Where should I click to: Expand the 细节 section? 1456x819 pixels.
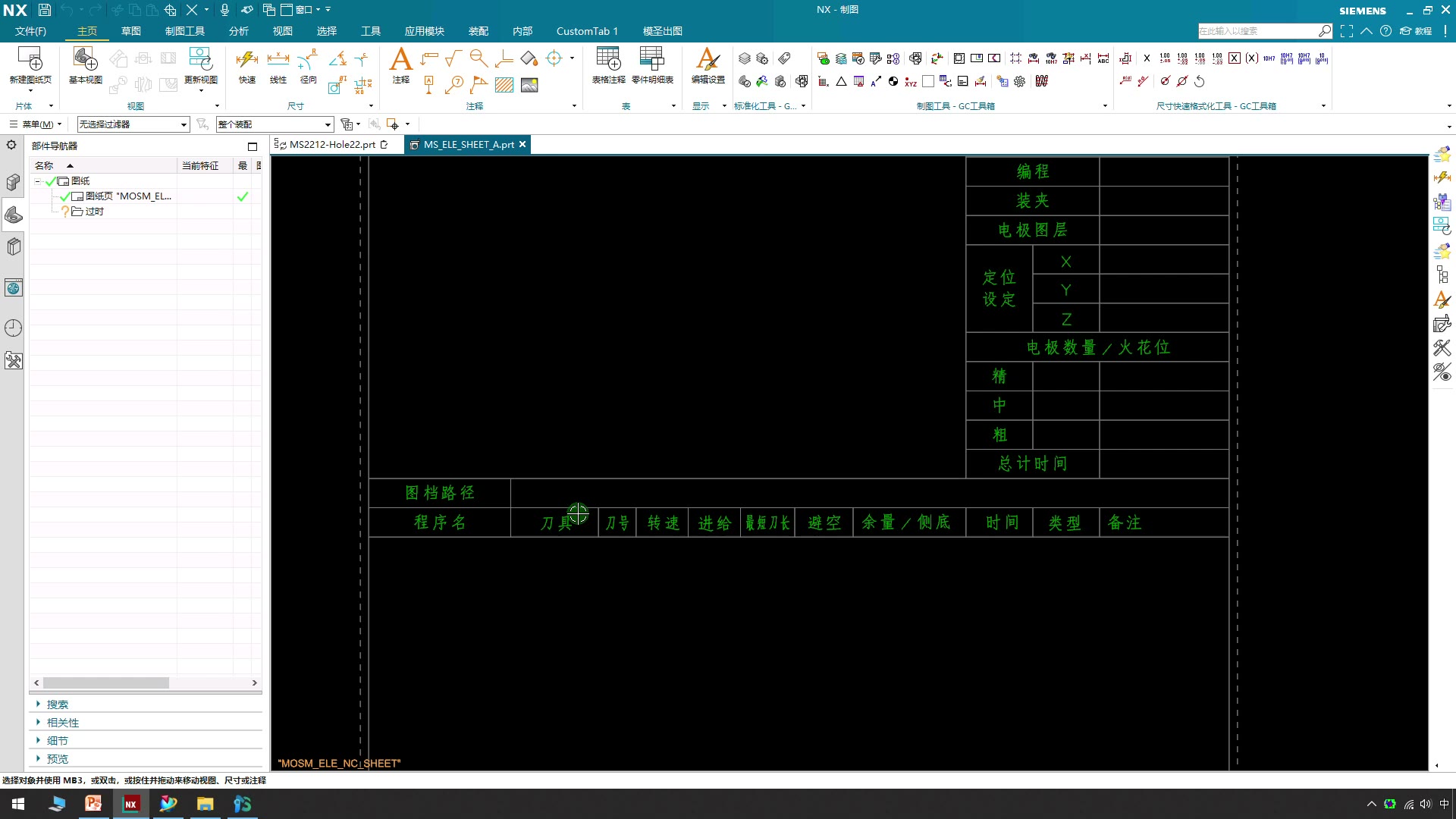[x=38, y=740]
